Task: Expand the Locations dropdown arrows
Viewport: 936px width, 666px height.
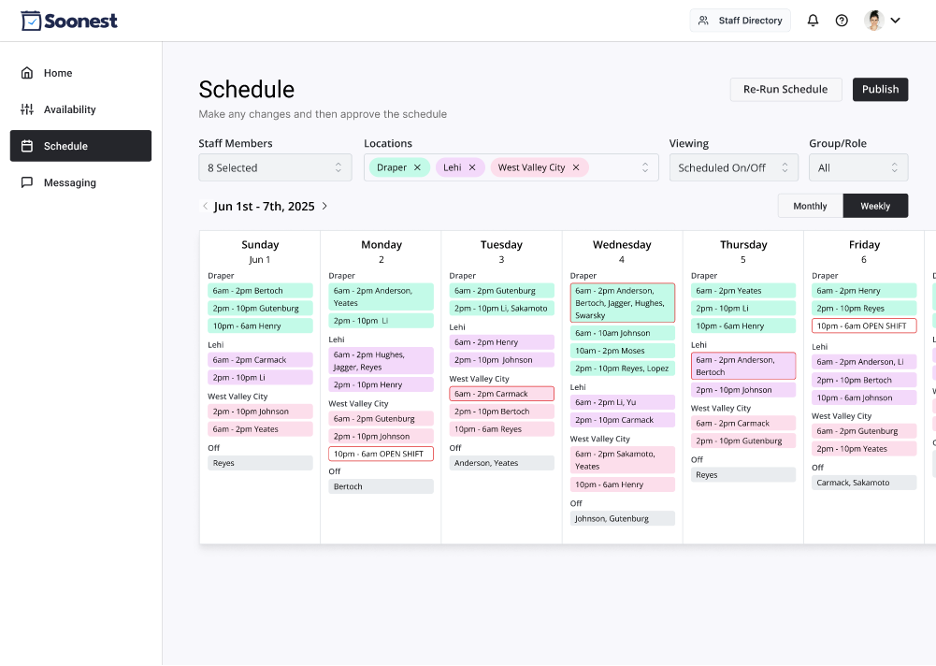Action: point(645,168)
